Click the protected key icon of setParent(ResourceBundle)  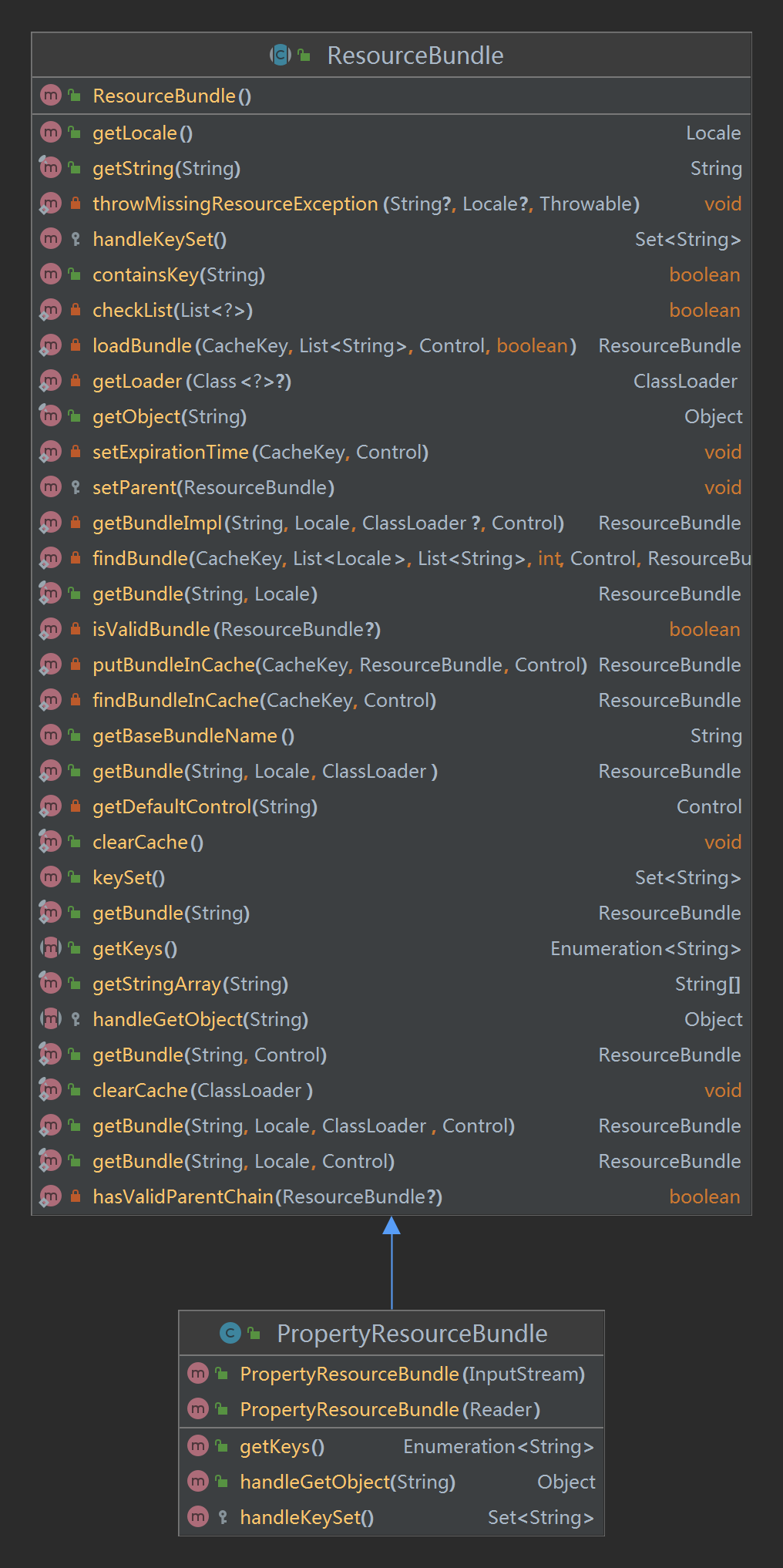(76, 487)
